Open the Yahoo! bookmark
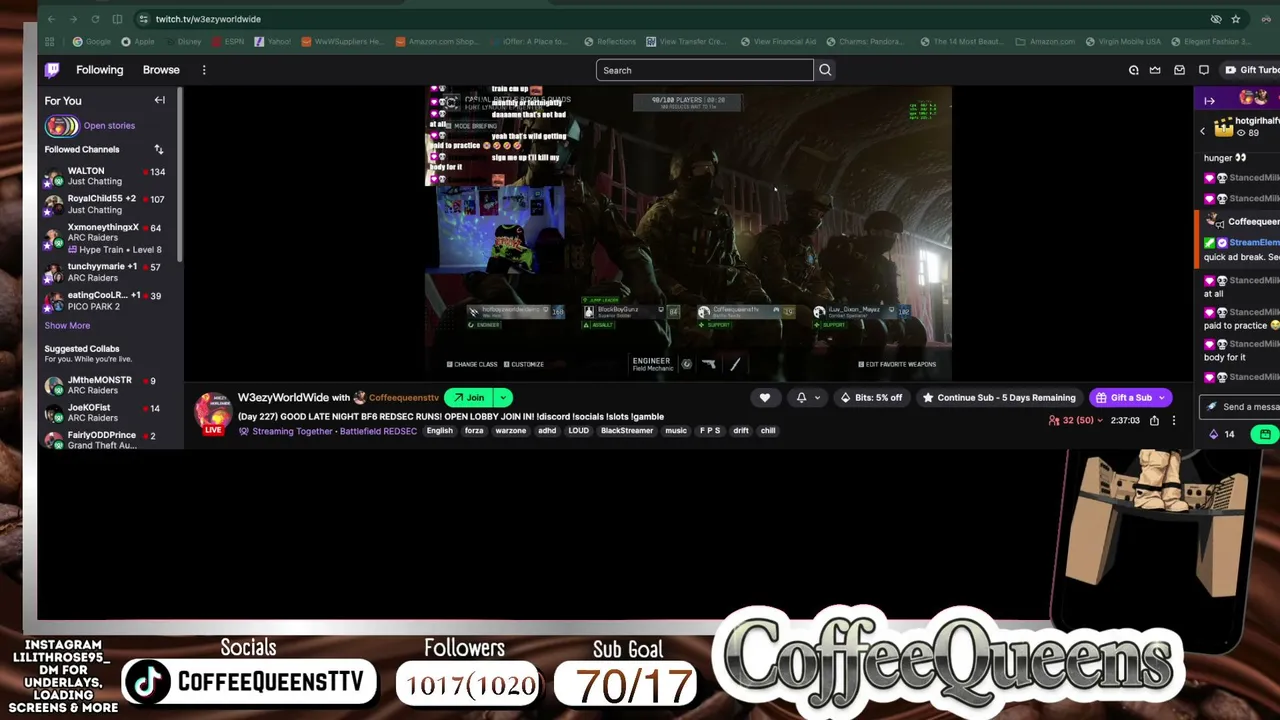 273,42
